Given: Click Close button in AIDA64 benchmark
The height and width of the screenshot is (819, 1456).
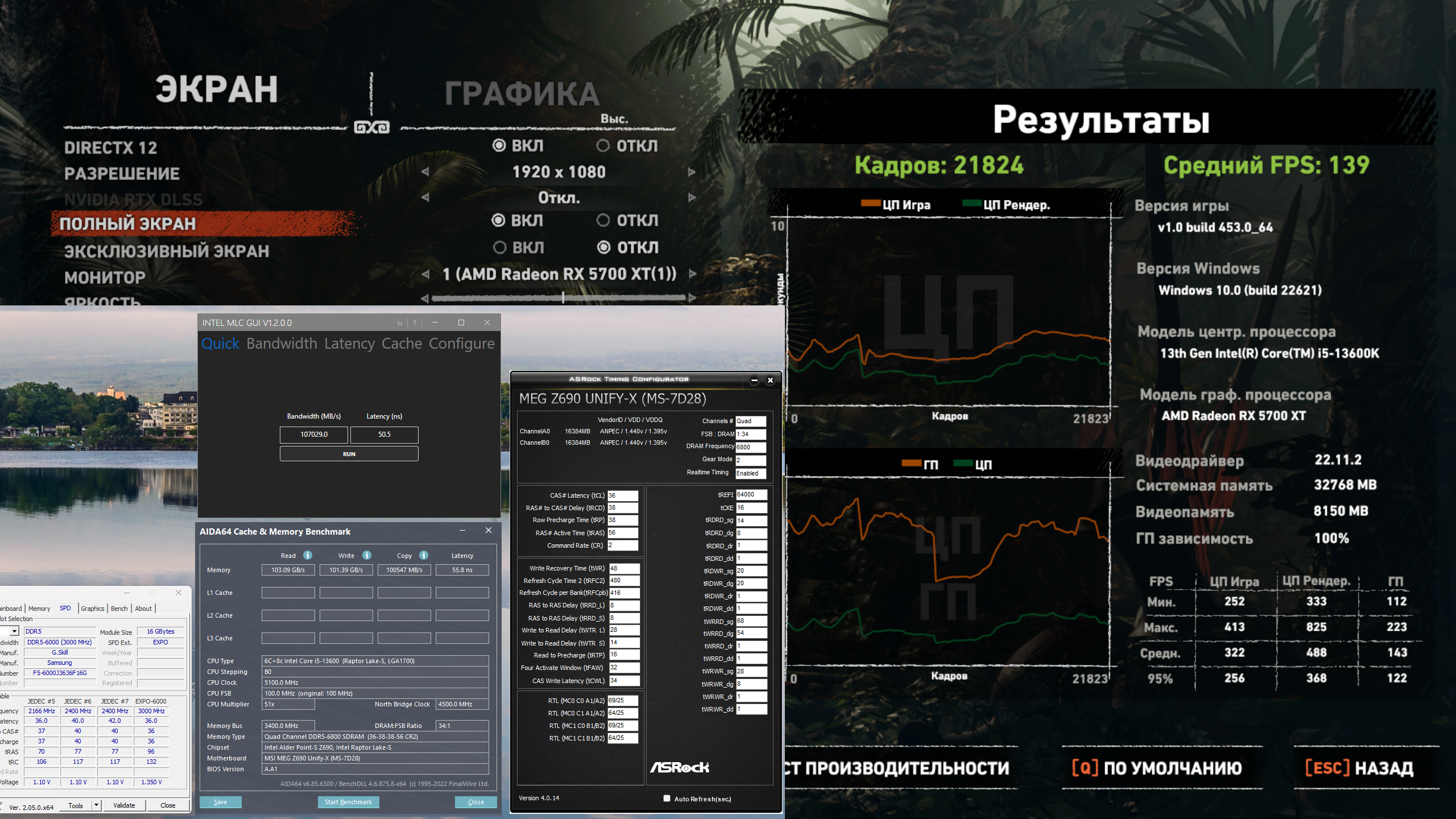Looking at the screenshot, I should tap(475, 802).
